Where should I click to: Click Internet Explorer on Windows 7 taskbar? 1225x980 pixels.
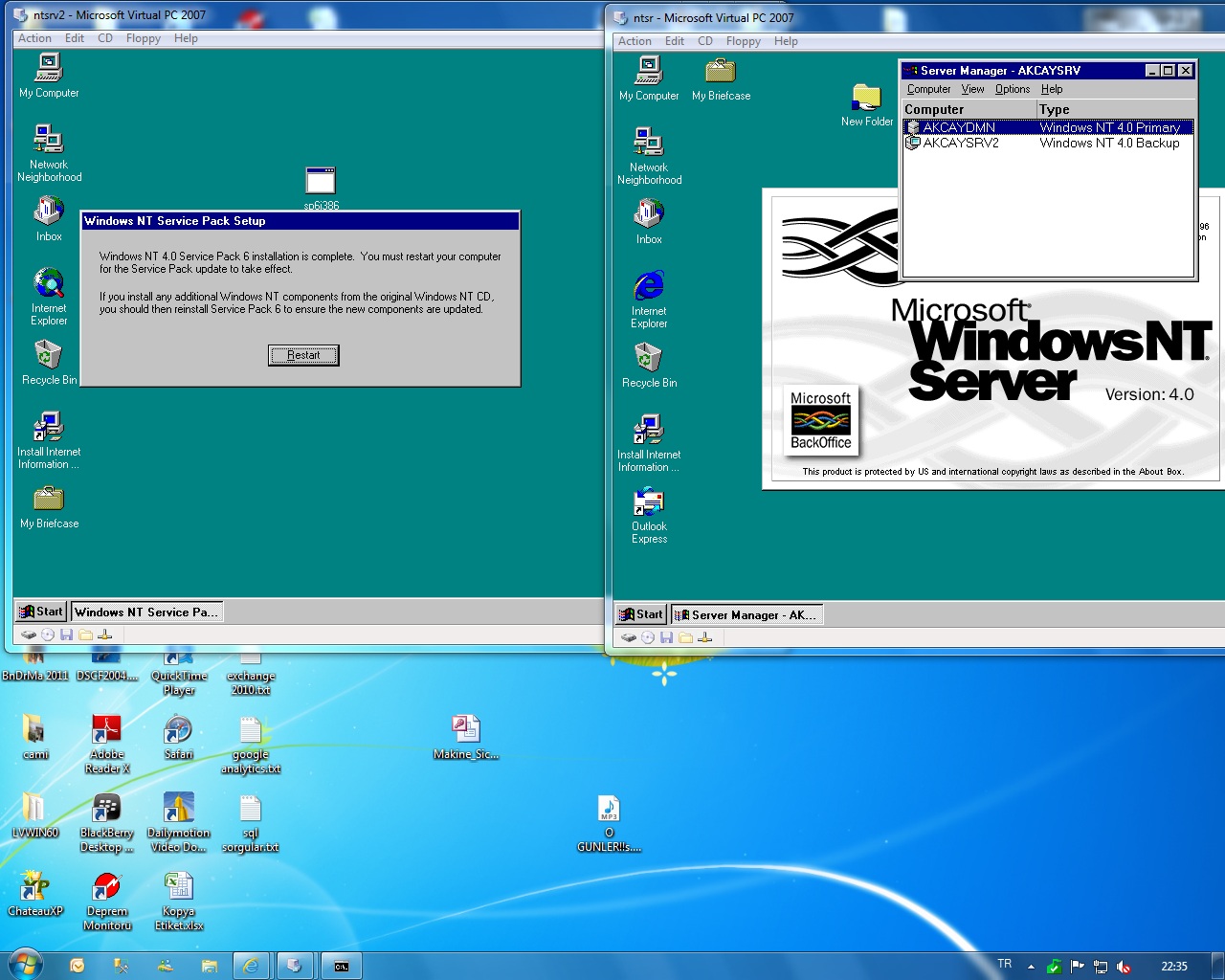tap(250, 966)
